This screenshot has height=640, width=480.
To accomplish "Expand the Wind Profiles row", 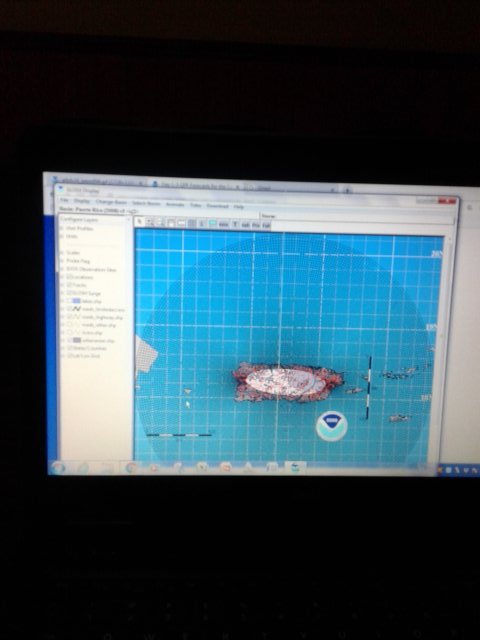I will (x=62, y=228).
